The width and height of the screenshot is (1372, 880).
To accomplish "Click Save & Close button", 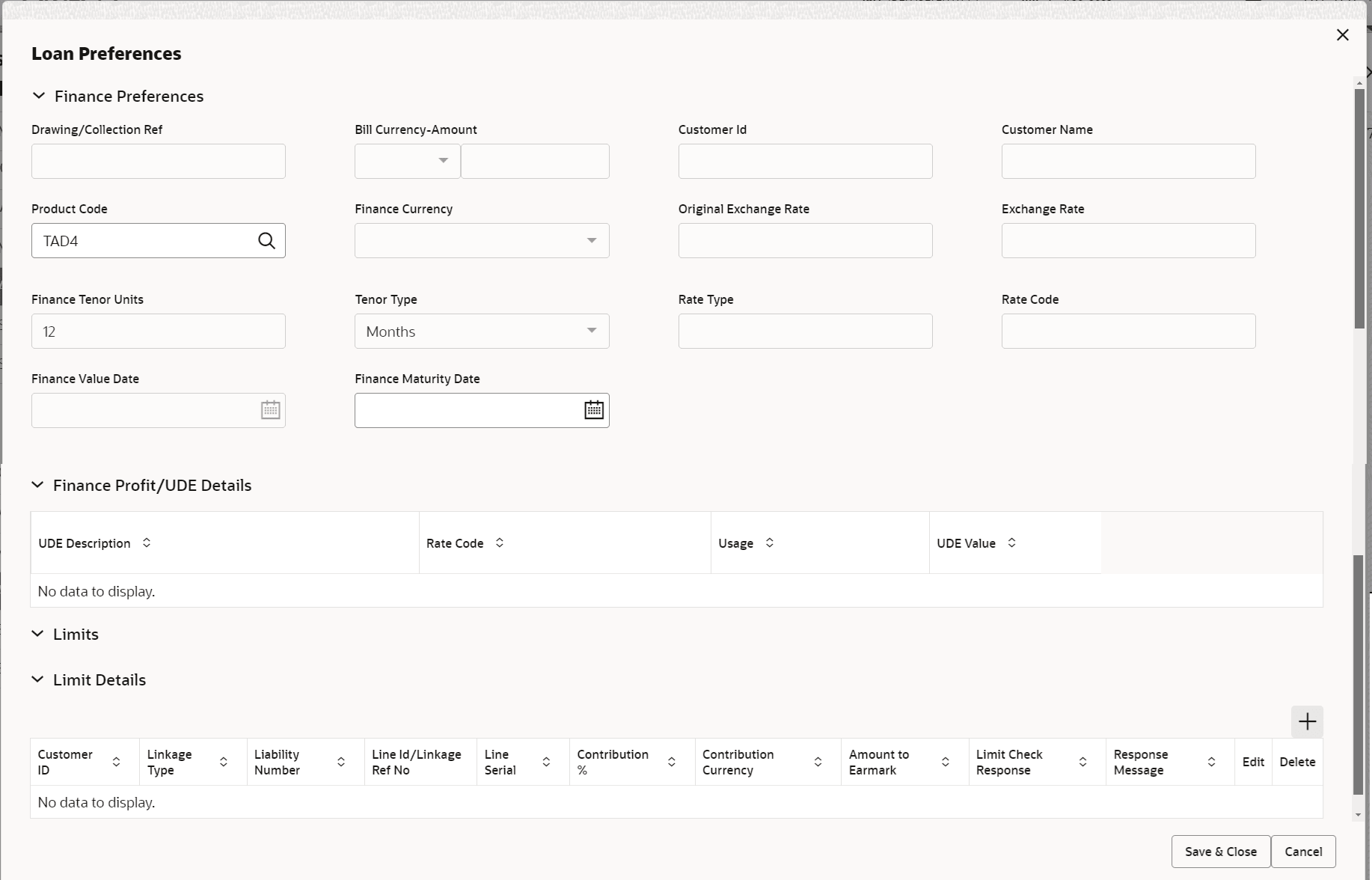I will point(1221,852).
